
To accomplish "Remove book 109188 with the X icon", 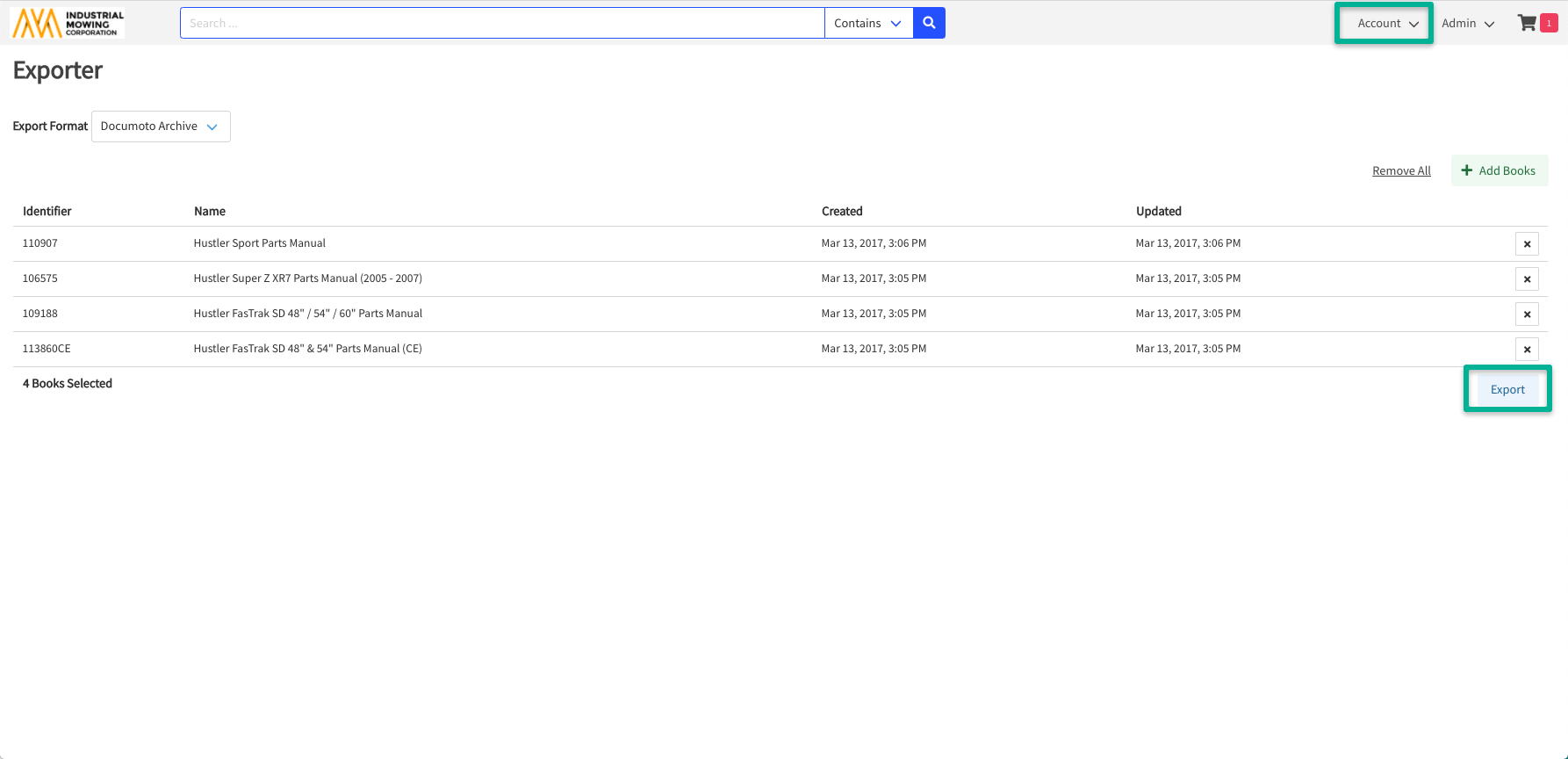I will coord(1527,314).
